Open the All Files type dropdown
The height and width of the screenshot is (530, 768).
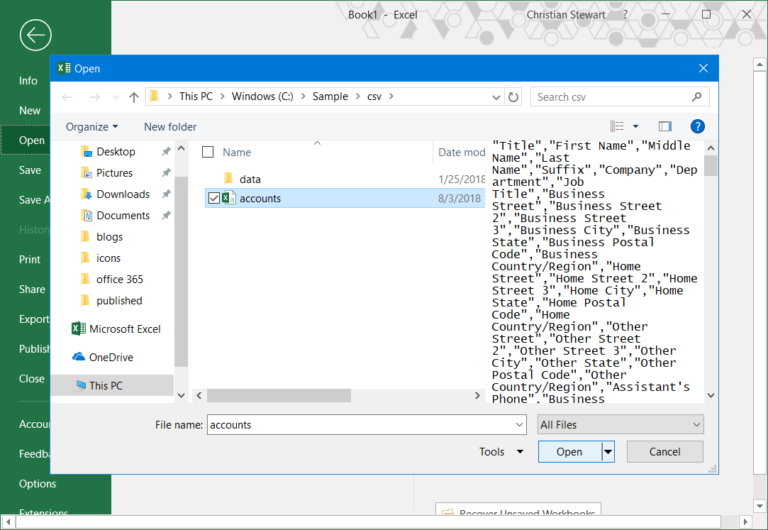[x=620, y=425]
